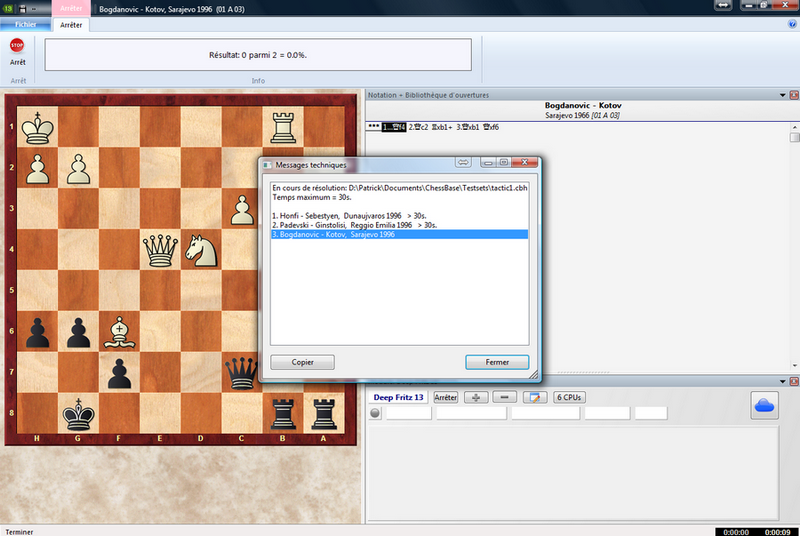Click the black pawn on f7
This screenshot has height=536, width=800.
[x=119, y=373]
